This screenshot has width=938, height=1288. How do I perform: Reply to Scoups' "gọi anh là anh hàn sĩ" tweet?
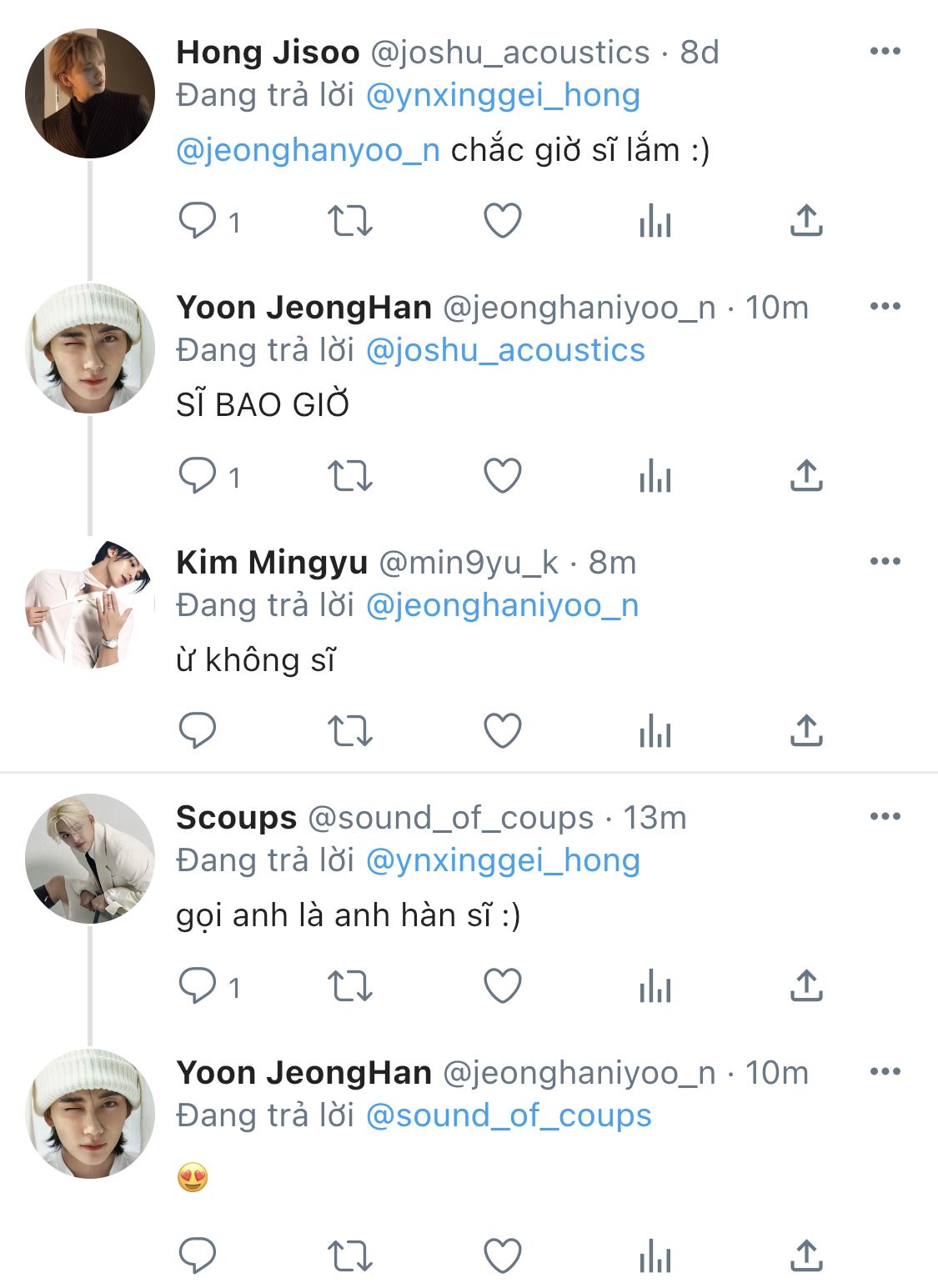[198, 986]
